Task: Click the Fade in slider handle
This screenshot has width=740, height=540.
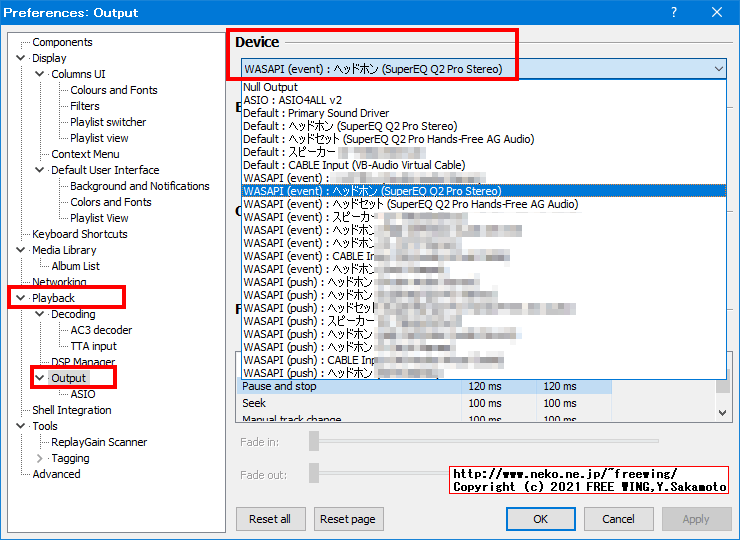Action: click(314, 440)
